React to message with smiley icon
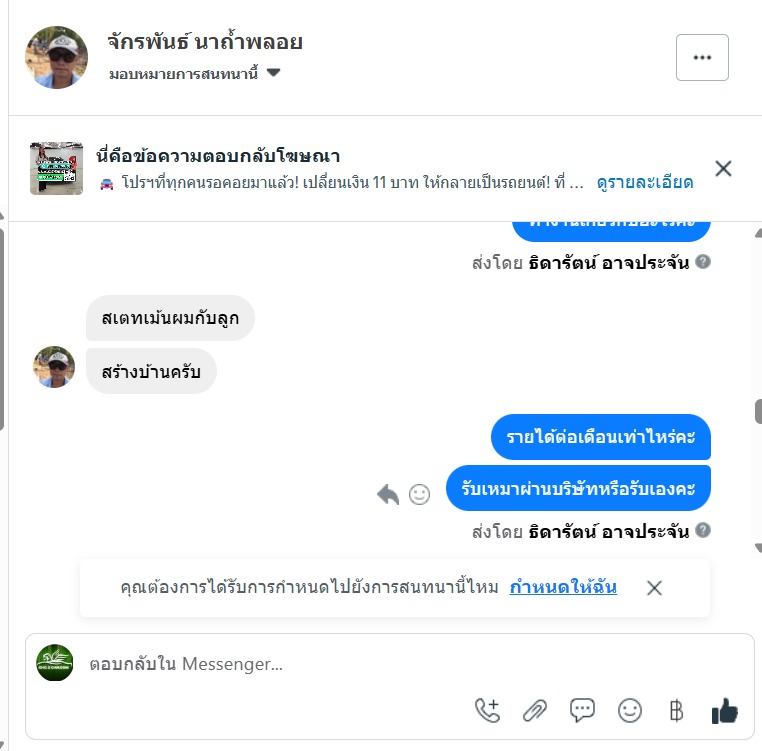The width and height of the screenshot is (762, 751). [419, 495]
